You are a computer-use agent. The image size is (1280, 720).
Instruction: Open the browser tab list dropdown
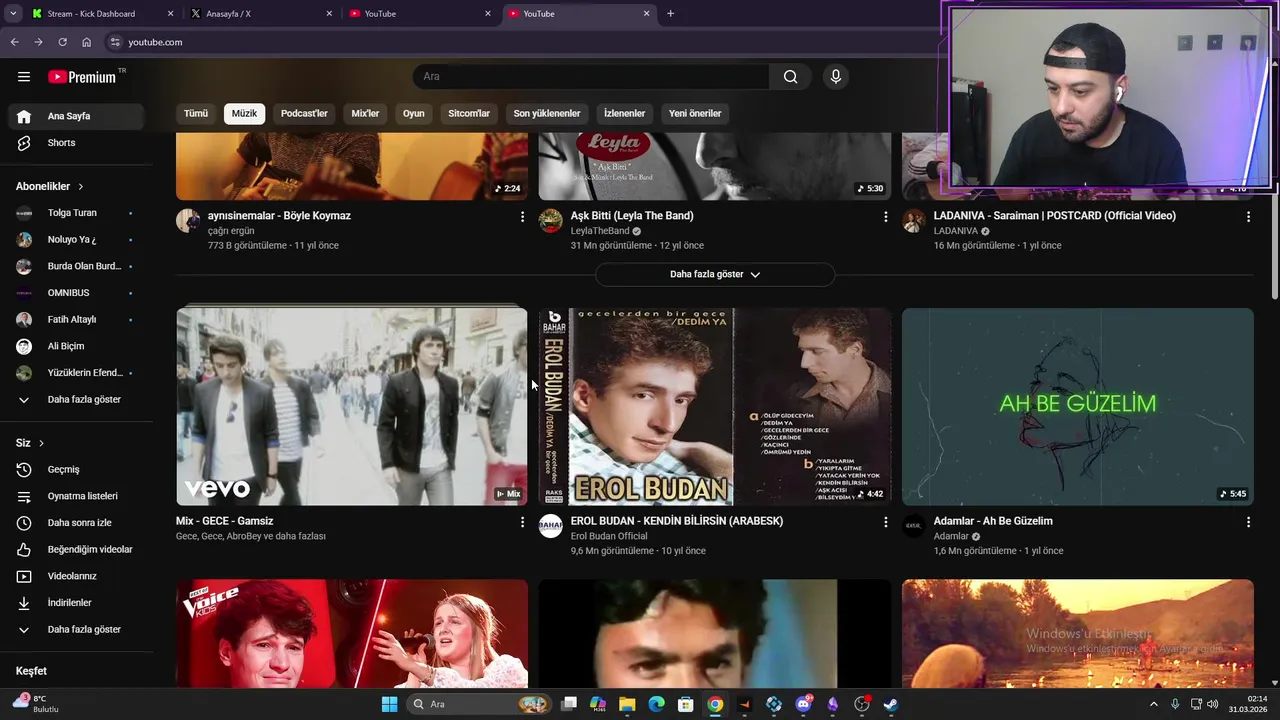point(13,14)
